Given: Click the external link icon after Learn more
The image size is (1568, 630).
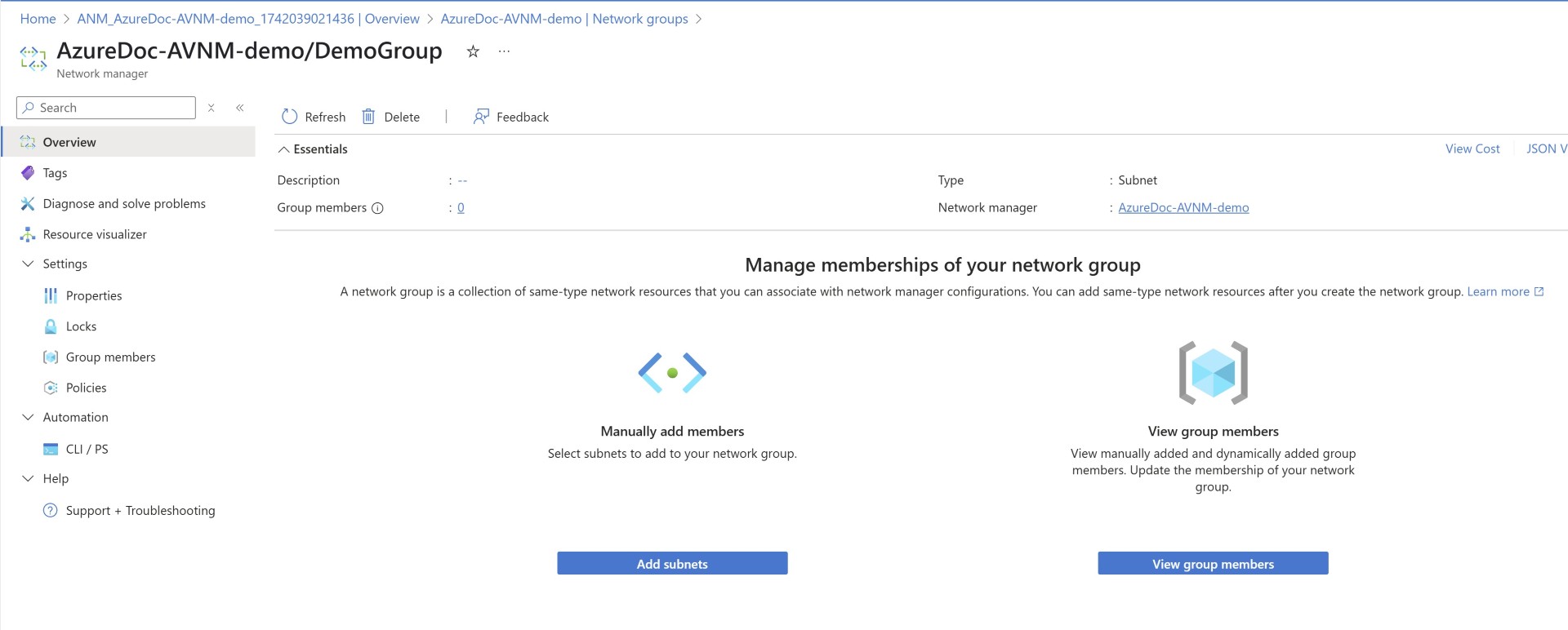Looking at the screenshot, I should (1539, 291).
